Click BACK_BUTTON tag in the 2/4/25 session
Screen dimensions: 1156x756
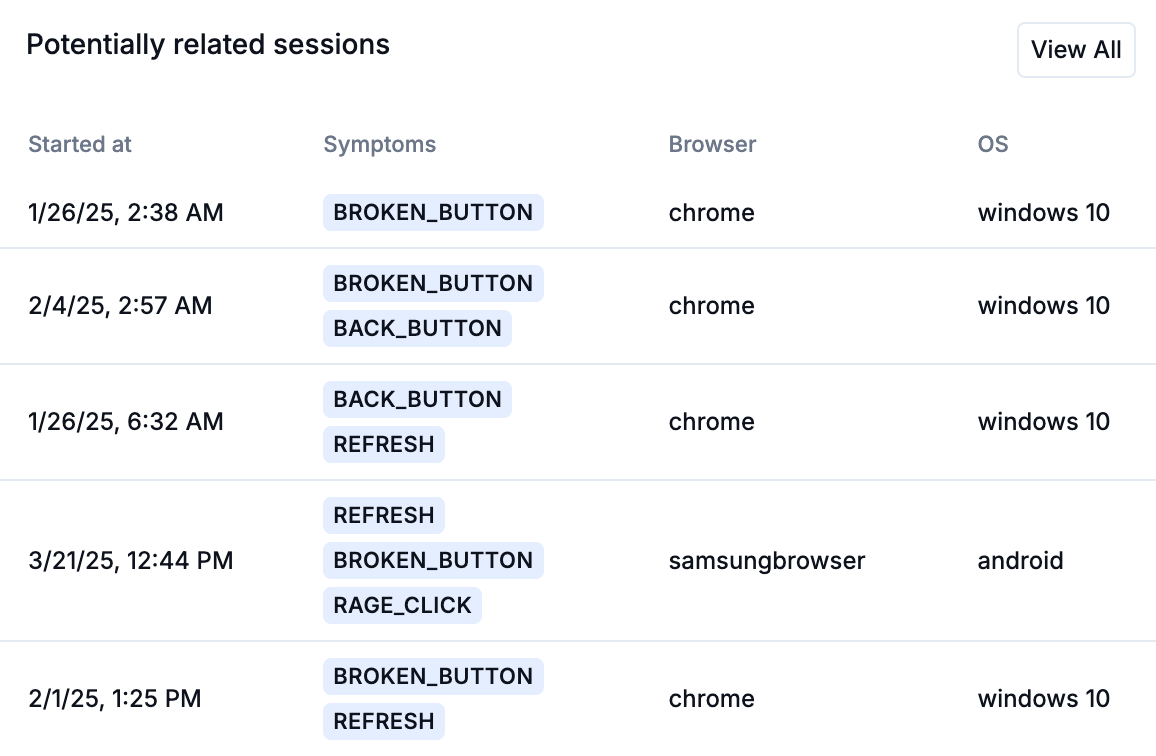point(417,329)
